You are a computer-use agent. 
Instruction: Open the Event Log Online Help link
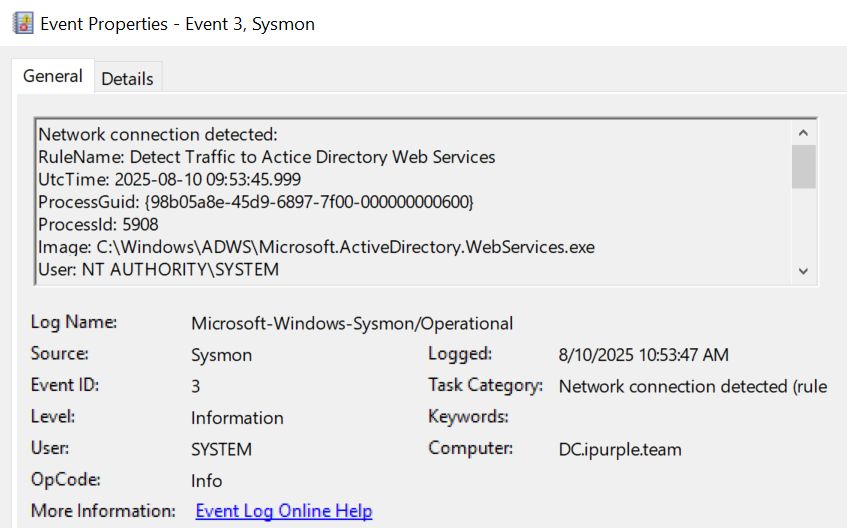click(x=283, y=511)
